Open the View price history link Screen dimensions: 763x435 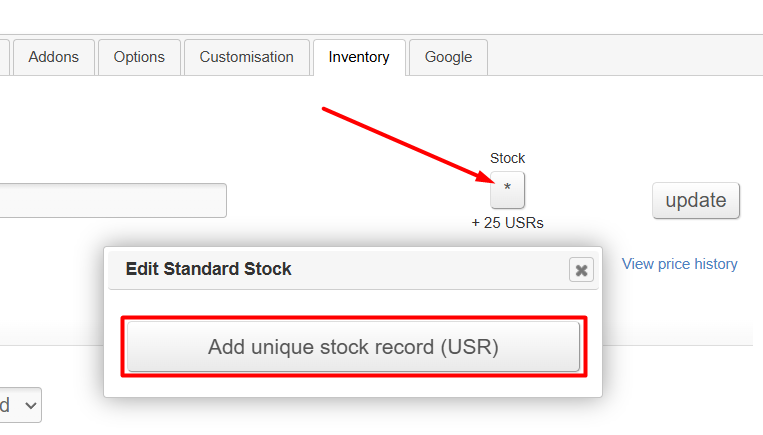[x=679, y=264]
